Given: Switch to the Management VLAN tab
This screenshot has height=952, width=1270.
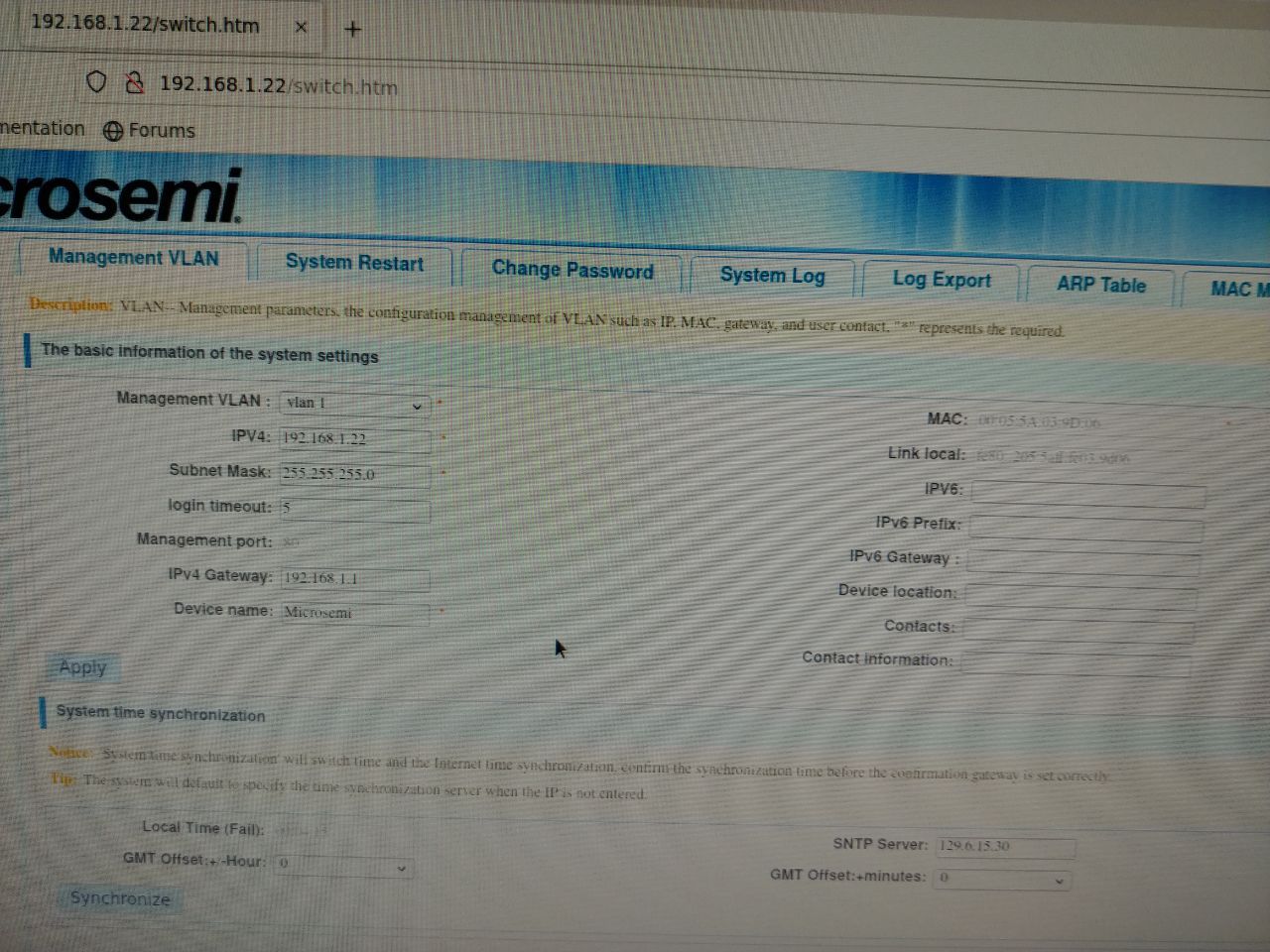Looking at the screenshot, I should [133, 258].
